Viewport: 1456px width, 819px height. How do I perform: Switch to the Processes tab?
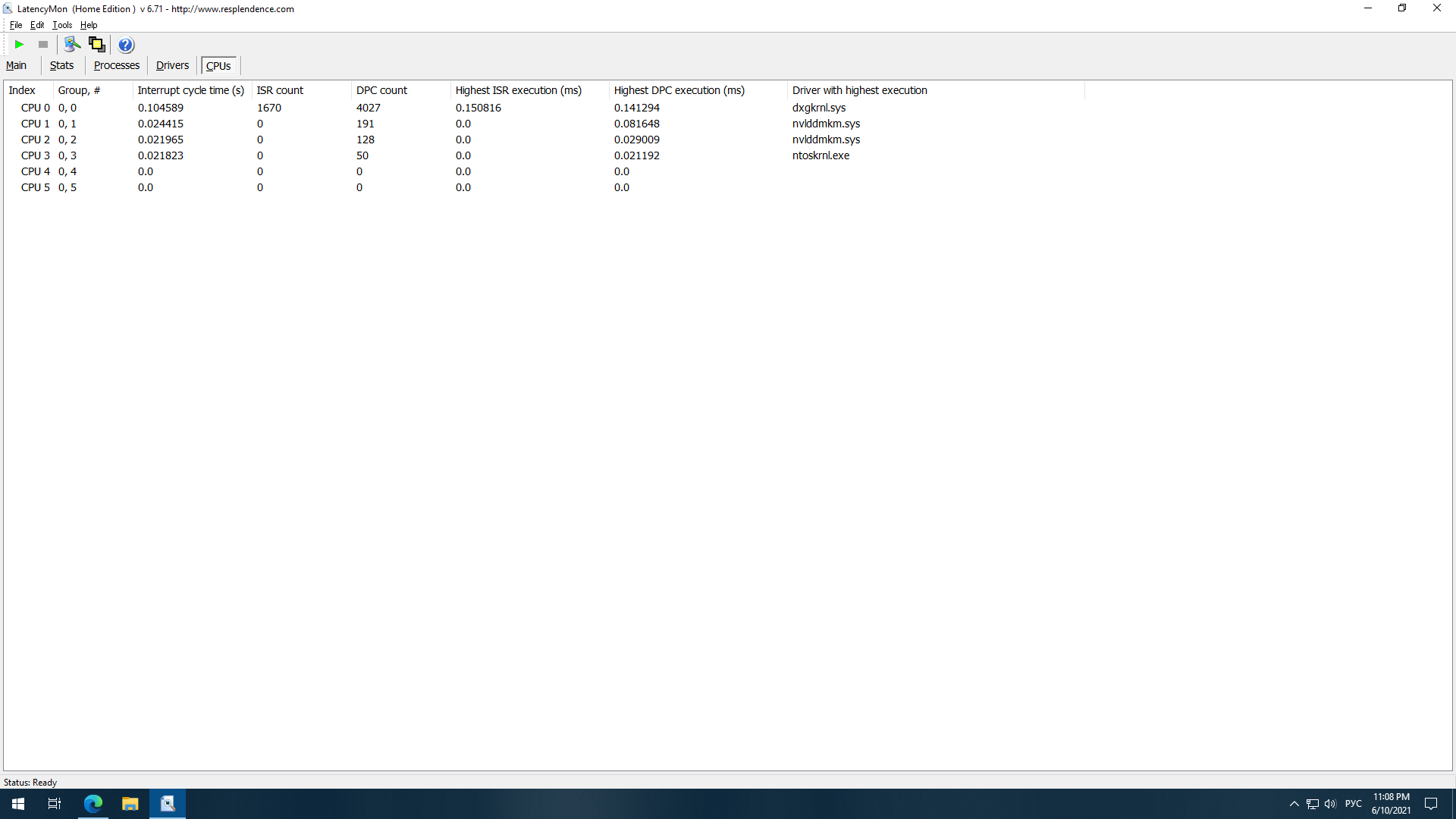[116, 66]
